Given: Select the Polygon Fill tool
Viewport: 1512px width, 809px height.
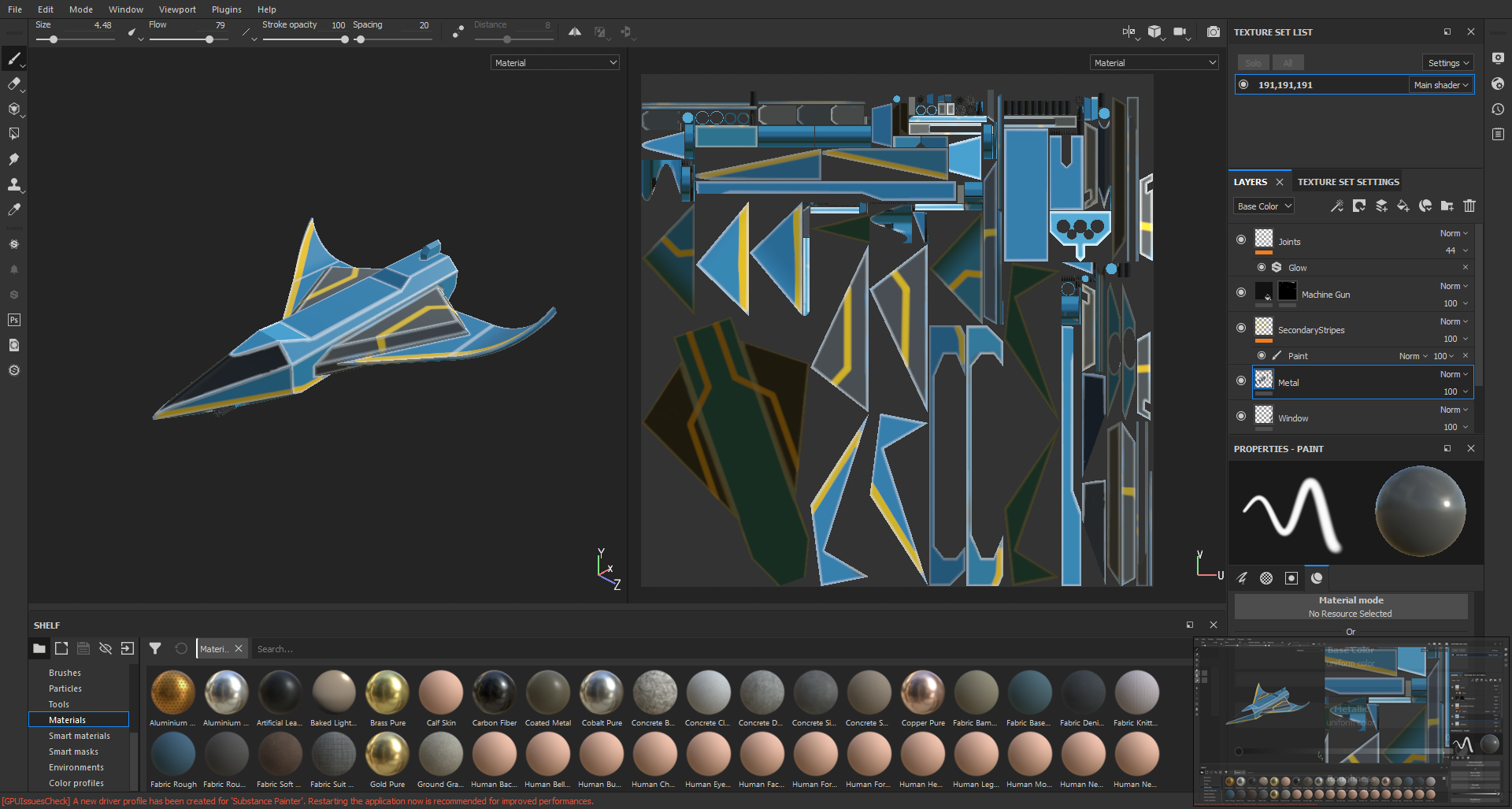Looking at the screenshot, I should (14, 134).
